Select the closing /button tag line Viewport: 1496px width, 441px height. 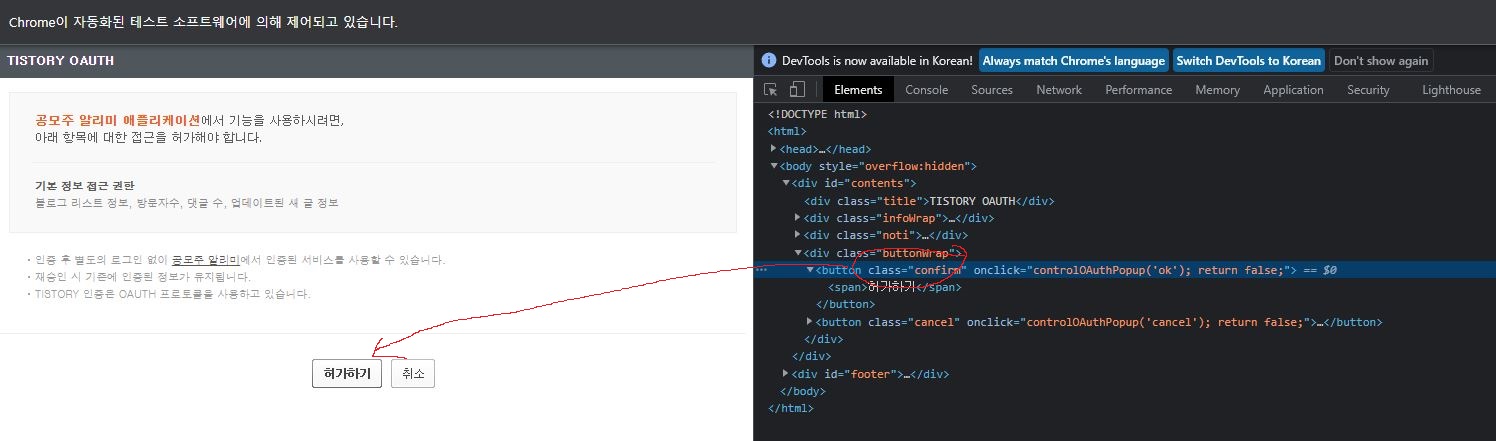[x=846, y=305]
